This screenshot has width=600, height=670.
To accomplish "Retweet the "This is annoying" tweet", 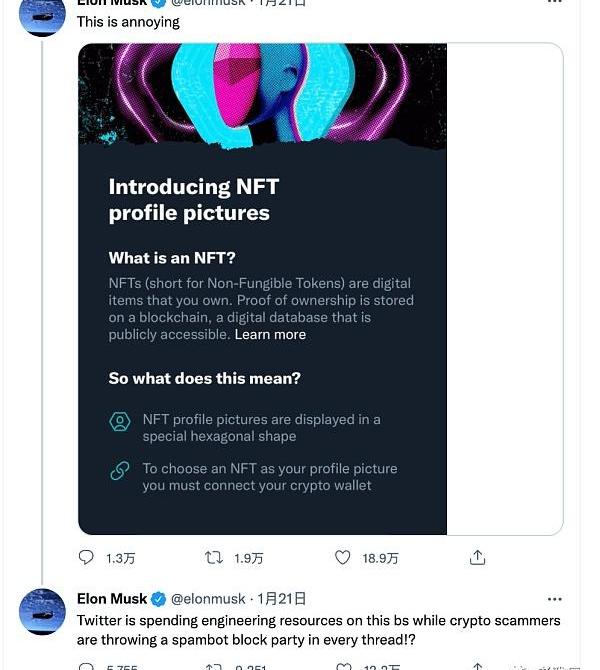I will tap(214, 557).
